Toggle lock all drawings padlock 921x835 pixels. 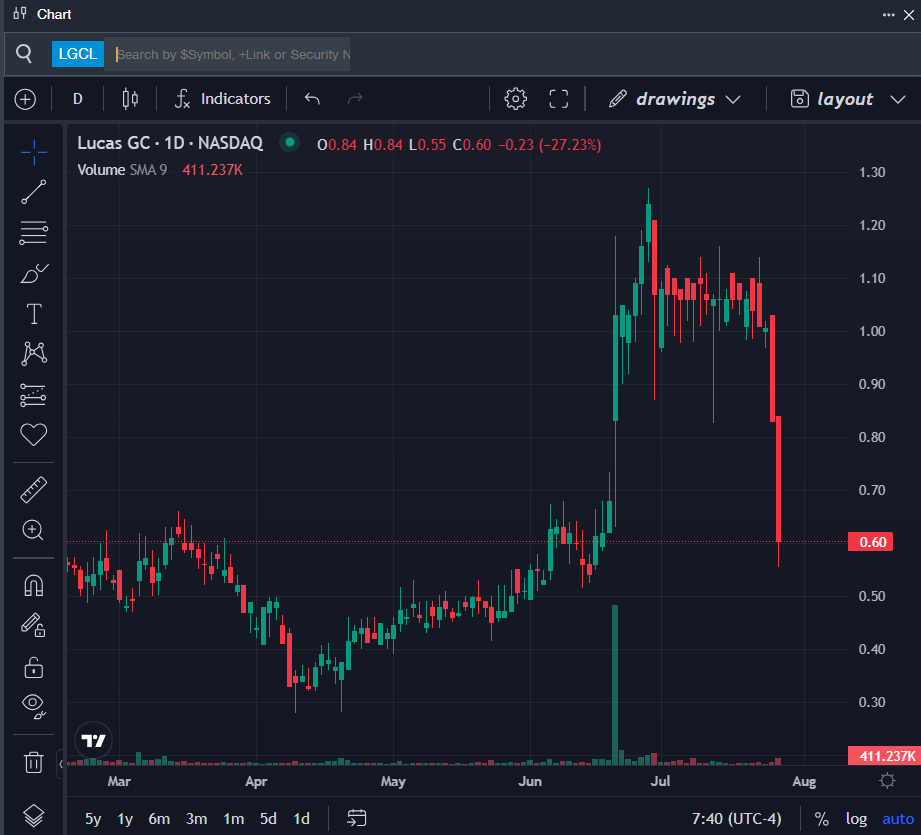click(x=33, y=667)
